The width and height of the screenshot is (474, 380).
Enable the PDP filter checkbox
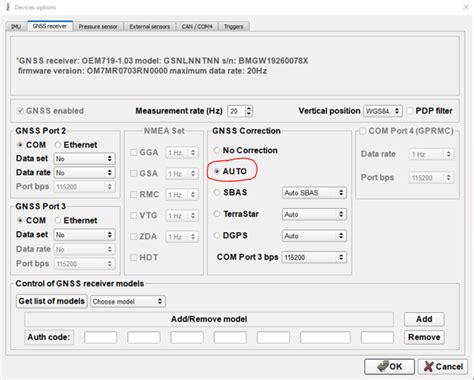point(410,111)
